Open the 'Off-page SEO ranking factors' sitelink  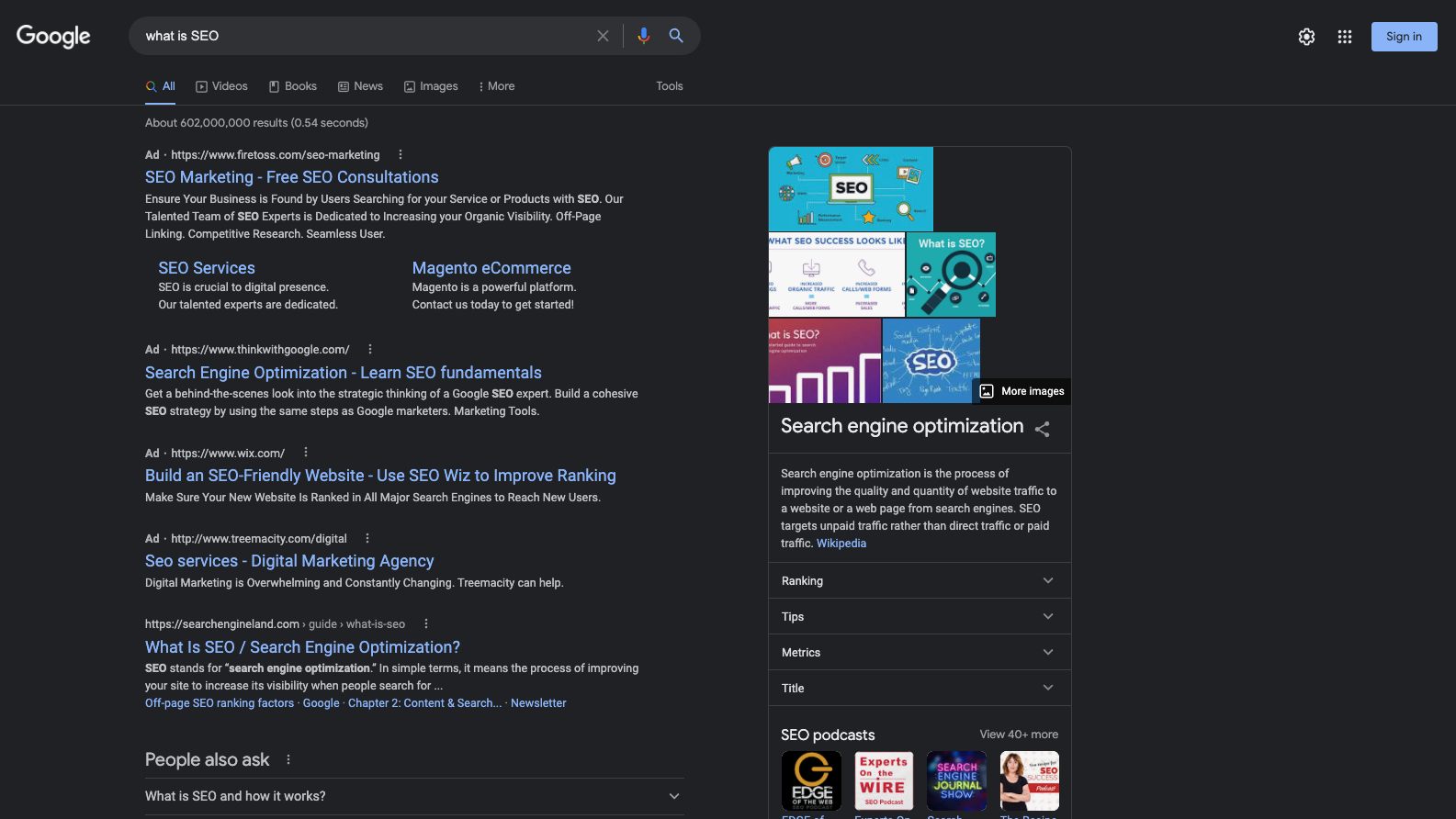[220, 703]
